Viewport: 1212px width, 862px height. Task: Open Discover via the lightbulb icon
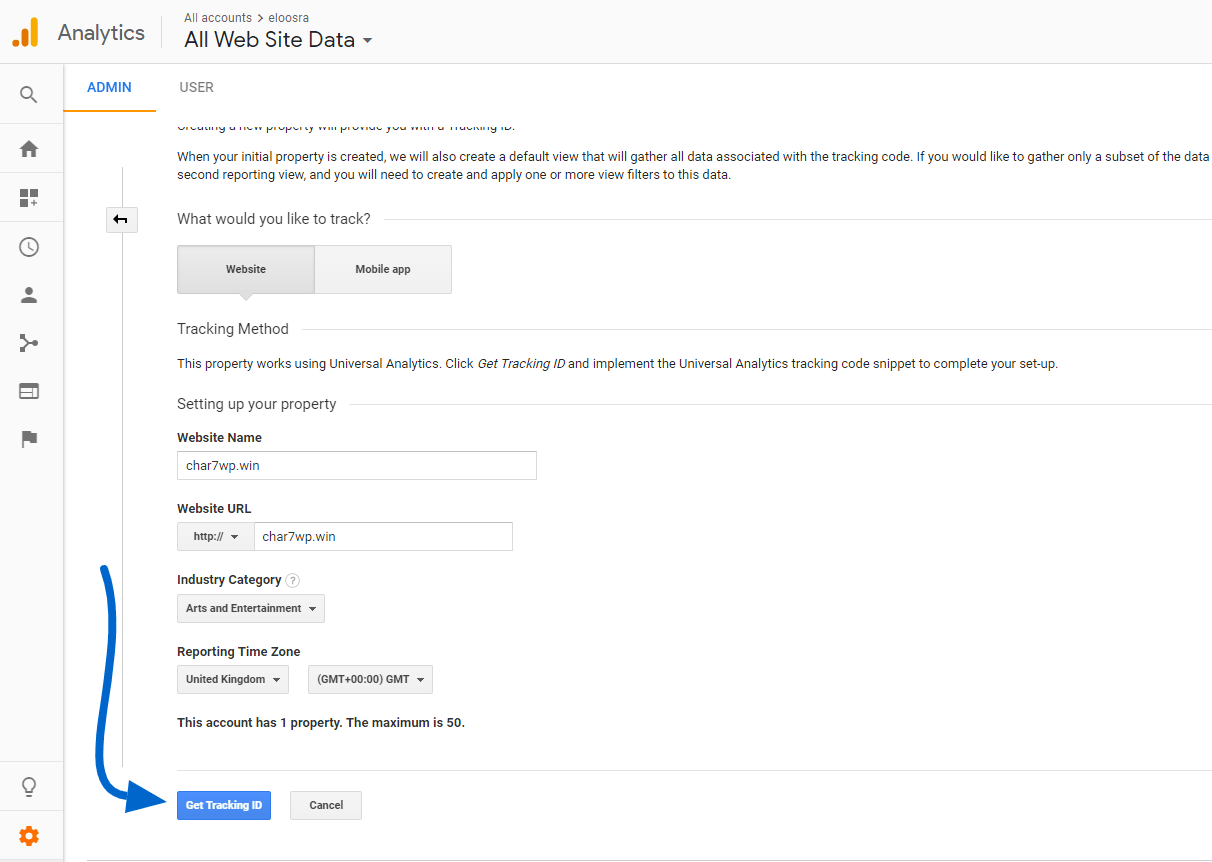[31, 786]
